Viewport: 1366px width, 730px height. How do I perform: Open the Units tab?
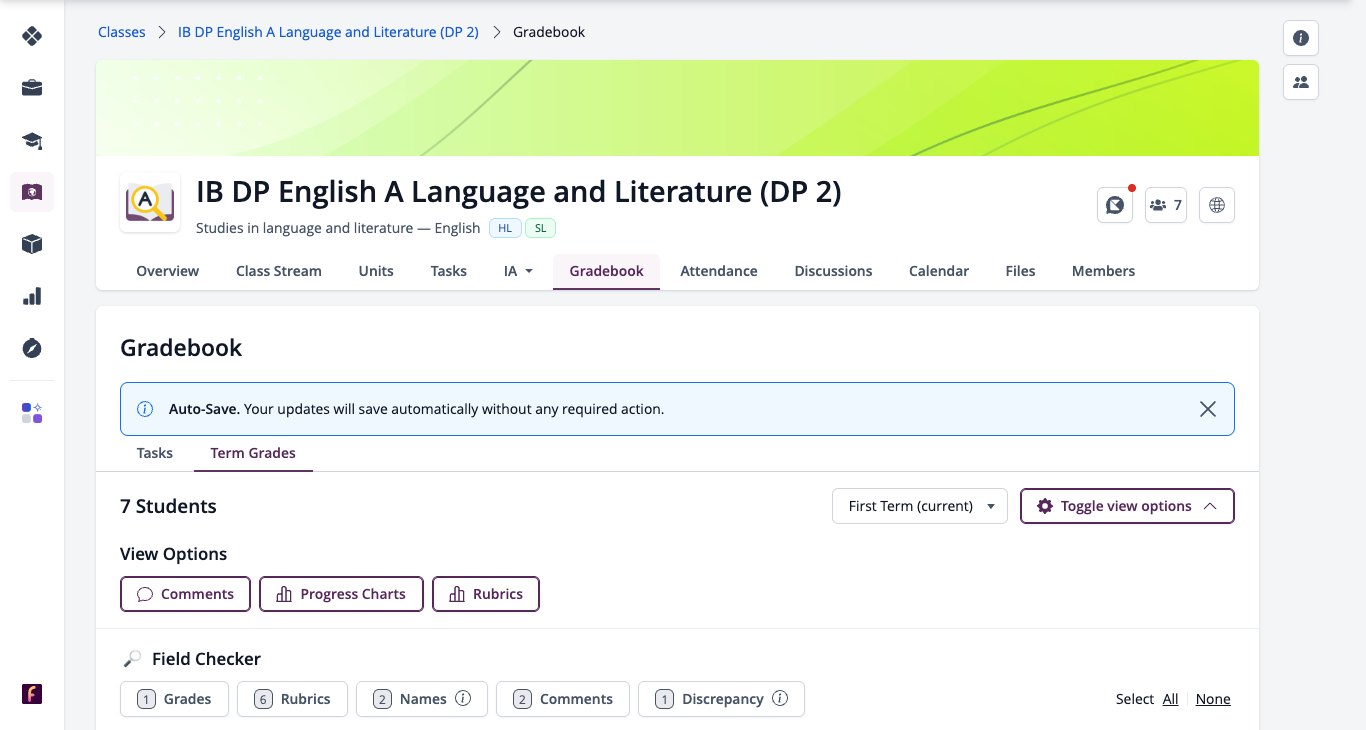(x=376, y=271)
